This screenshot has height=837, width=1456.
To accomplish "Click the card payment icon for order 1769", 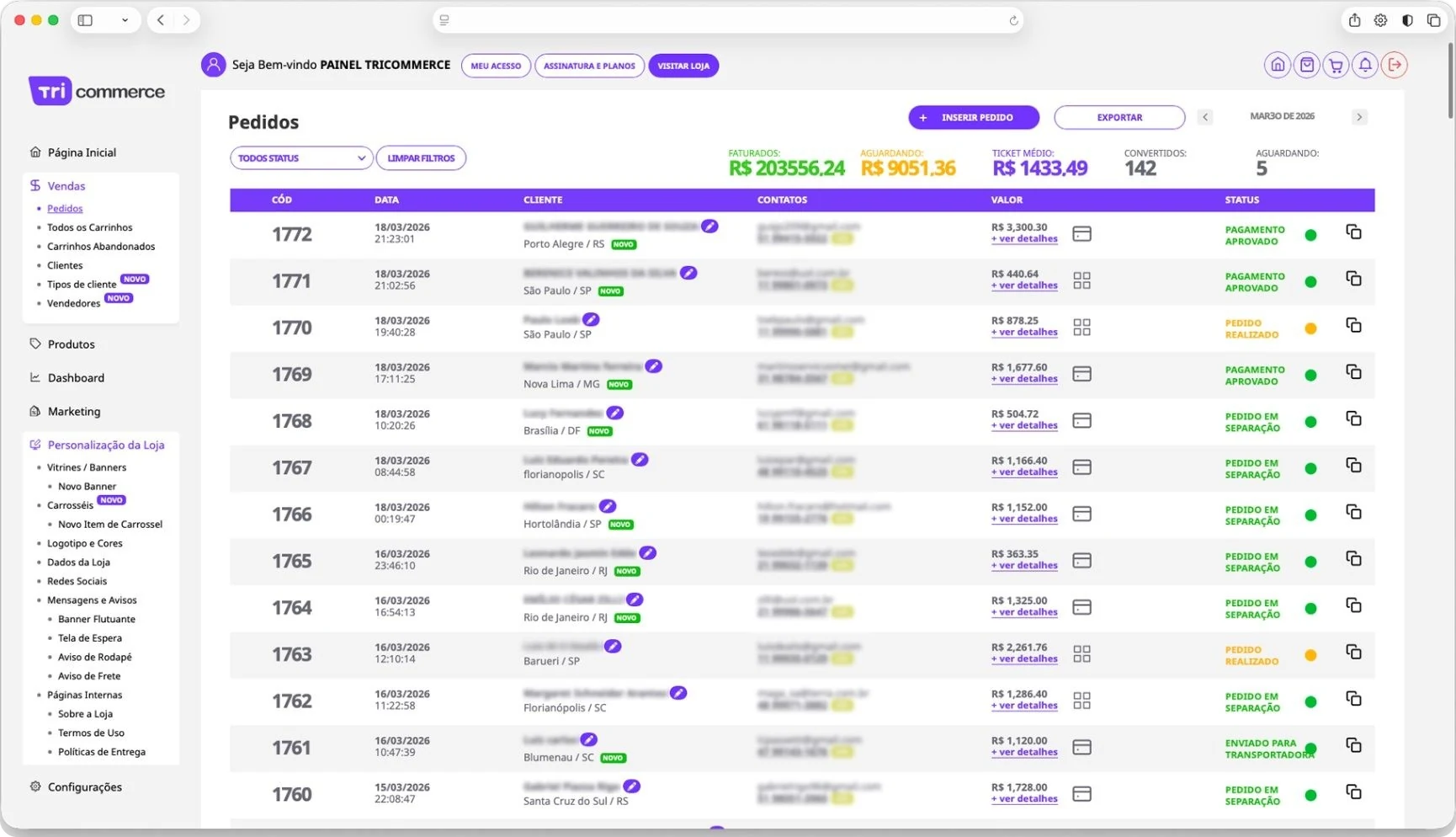I will tap(1082, 374).
